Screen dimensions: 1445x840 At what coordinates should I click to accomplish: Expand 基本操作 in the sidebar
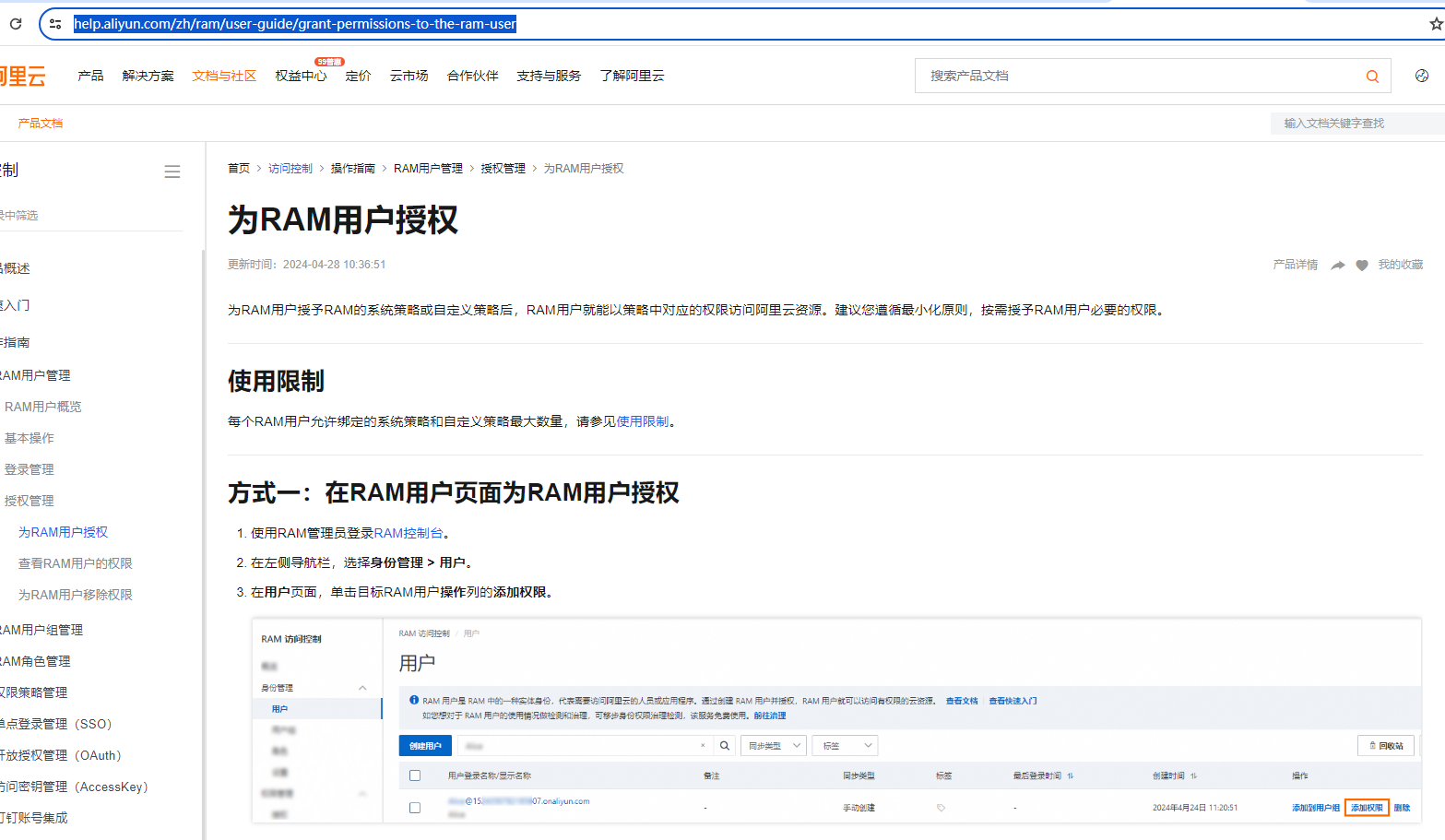30,438
